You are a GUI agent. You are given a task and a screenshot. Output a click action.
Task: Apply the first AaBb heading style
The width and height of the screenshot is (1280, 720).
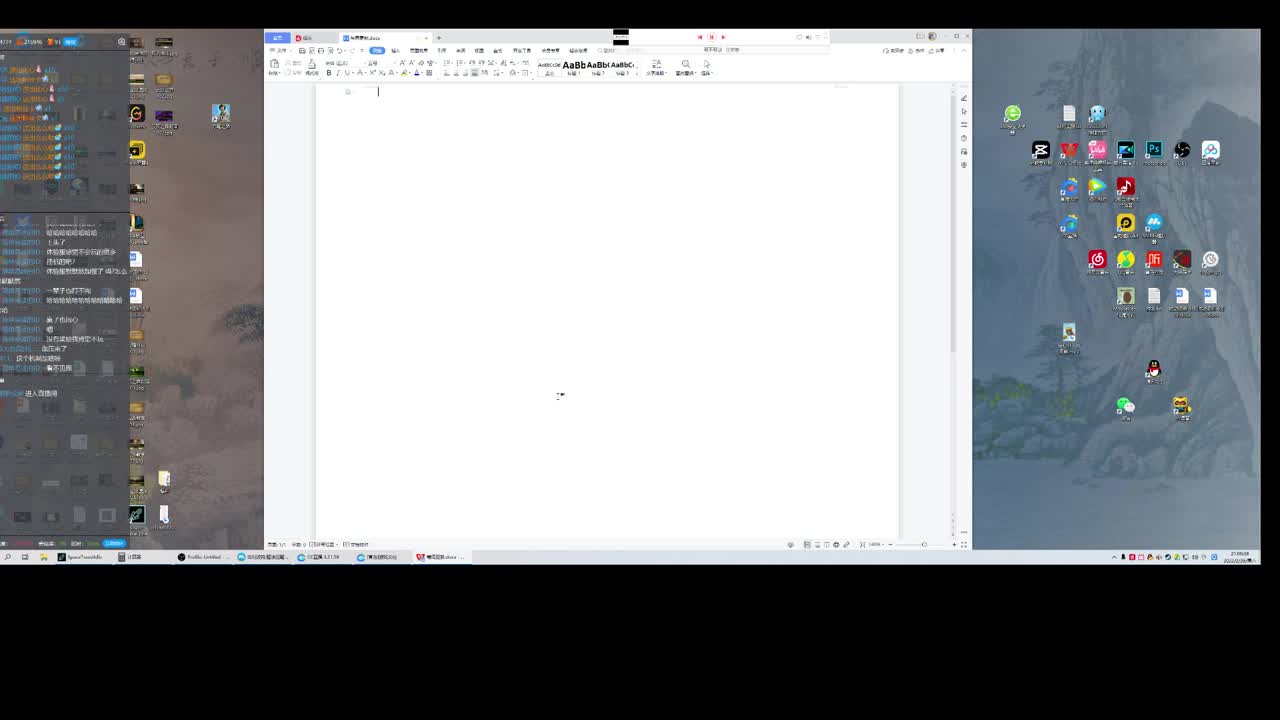(574, 67)
